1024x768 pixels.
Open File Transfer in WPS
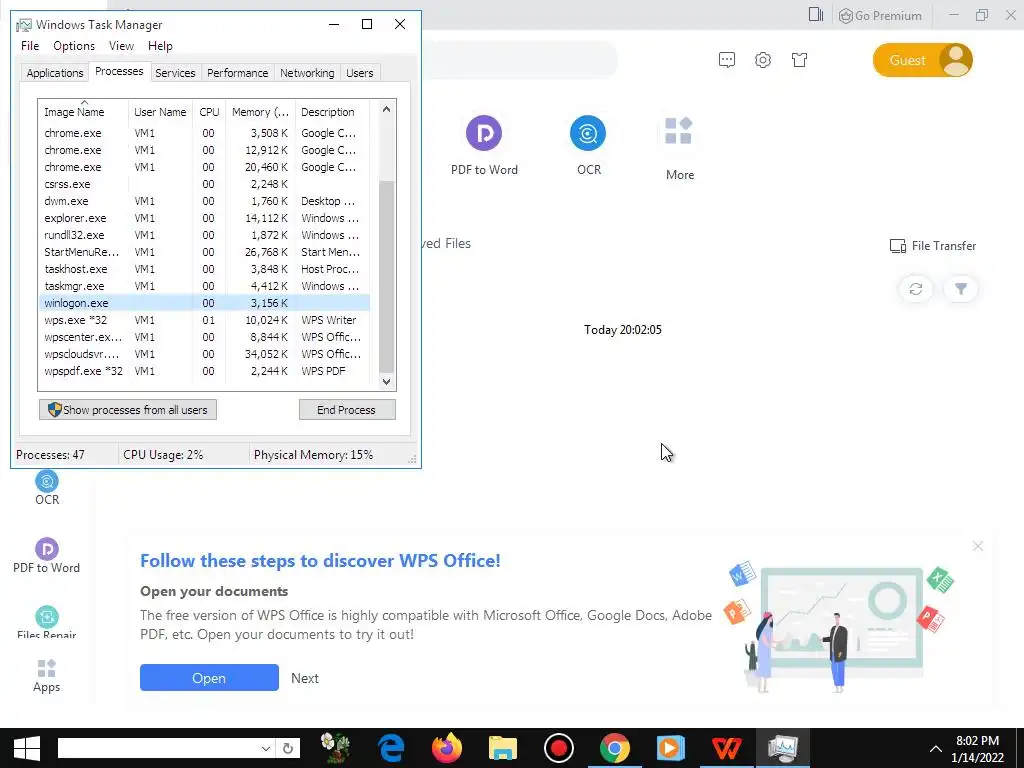(x=933, y=246)
